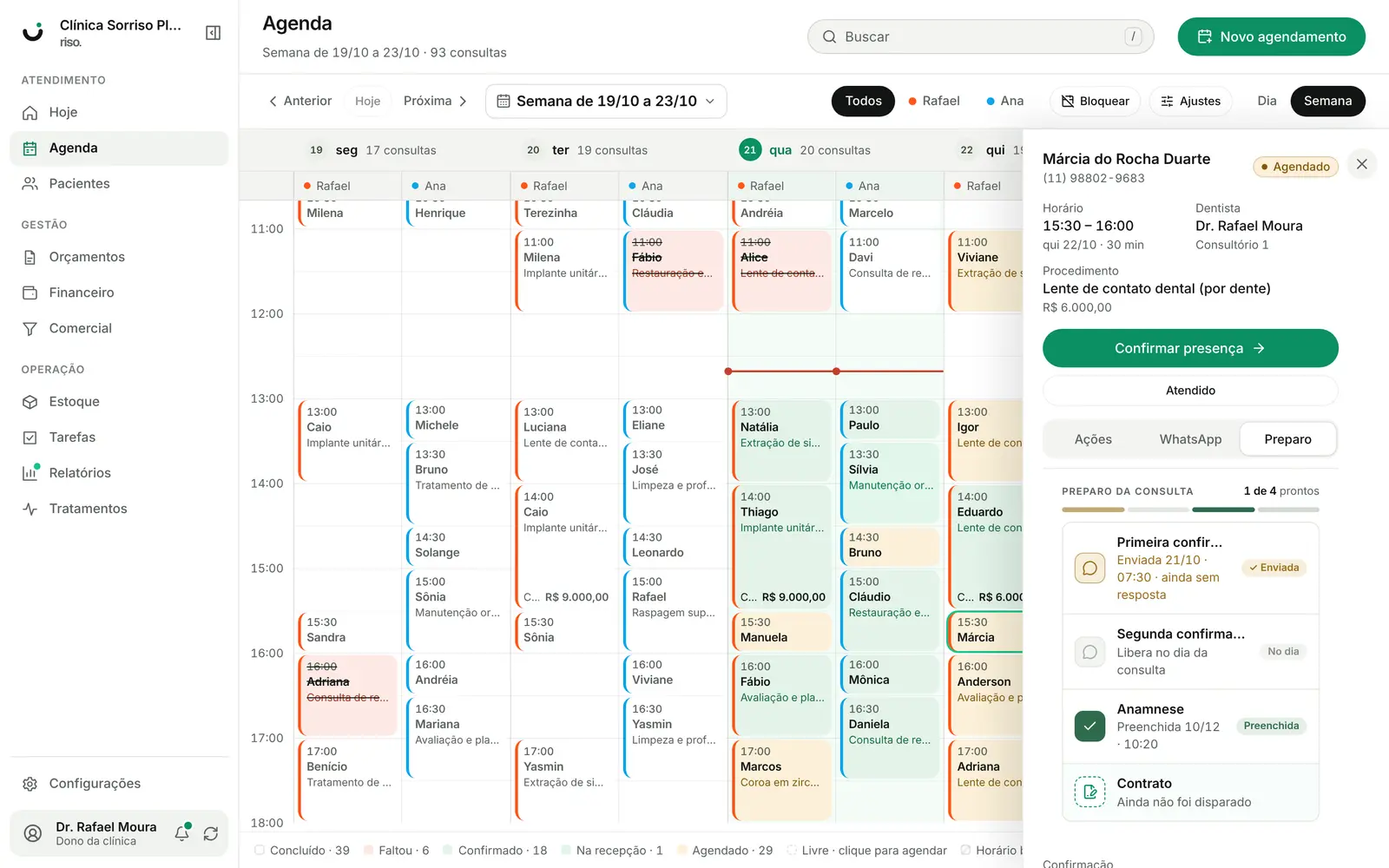Expand the Semana de 19/10 a 23/10 dropdown
This screenshot has width=1389, height=868.
(606, 102)
